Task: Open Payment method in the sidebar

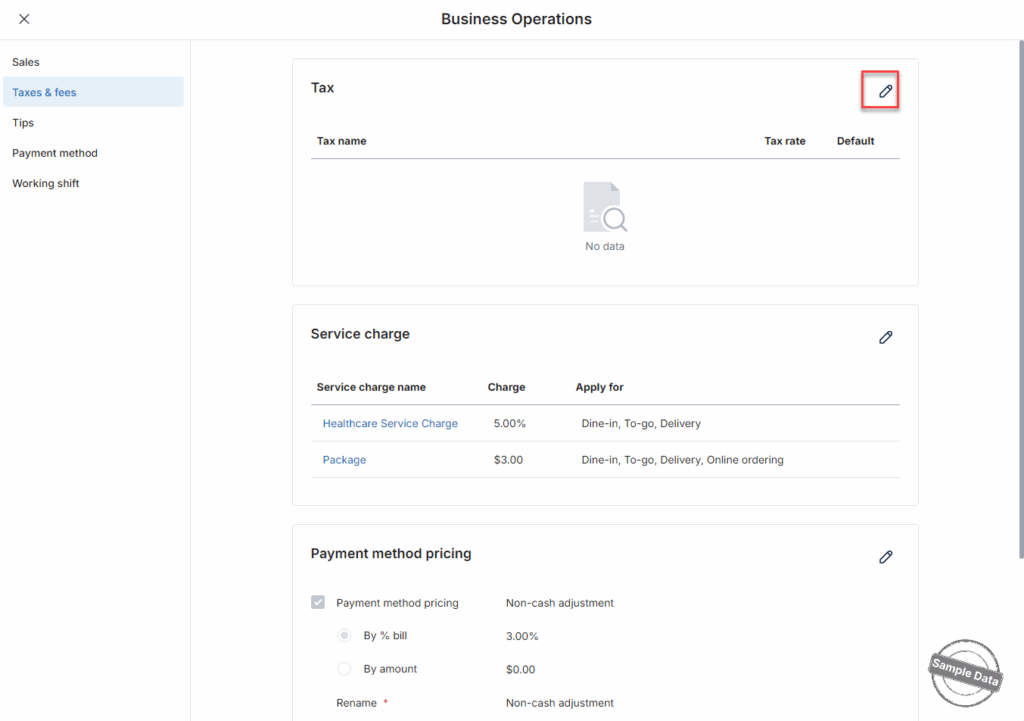Action: 55,153
